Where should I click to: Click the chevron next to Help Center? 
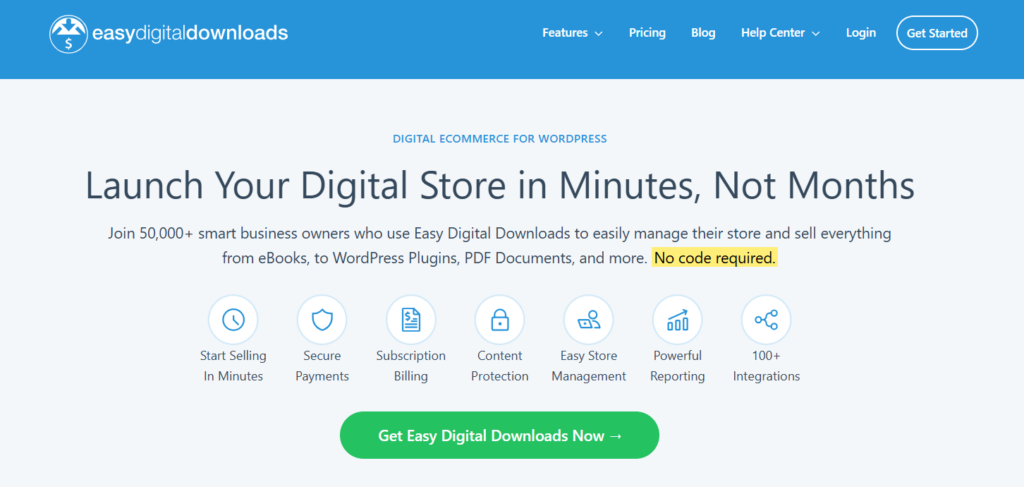click(816, 34)
